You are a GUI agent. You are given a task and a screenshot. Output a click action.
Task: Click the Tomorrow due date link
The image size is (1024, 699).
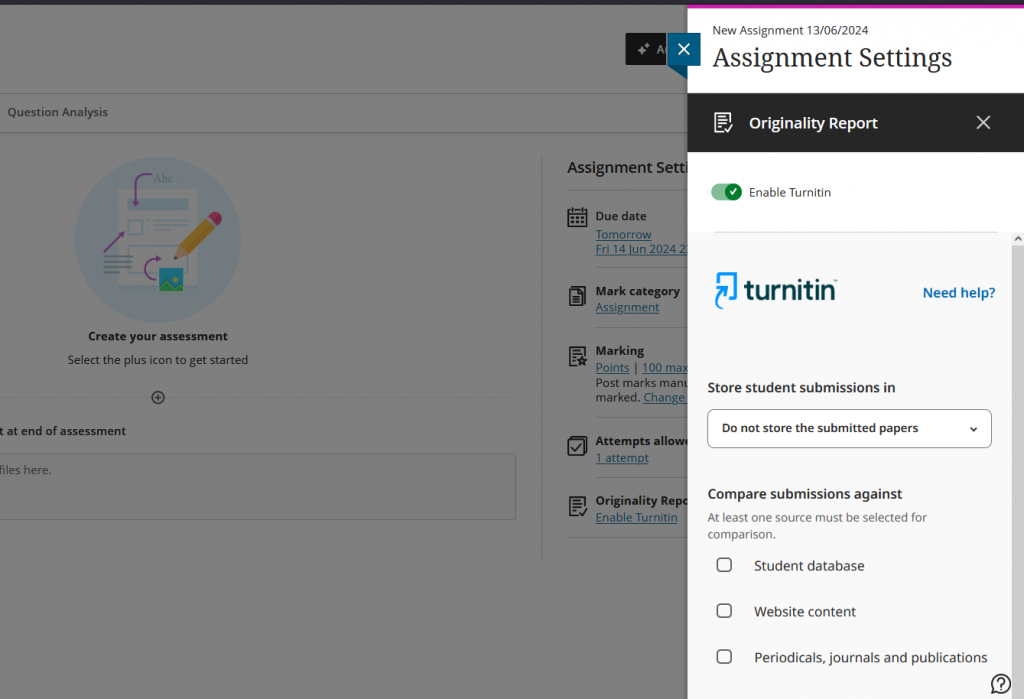click(623, 234)
